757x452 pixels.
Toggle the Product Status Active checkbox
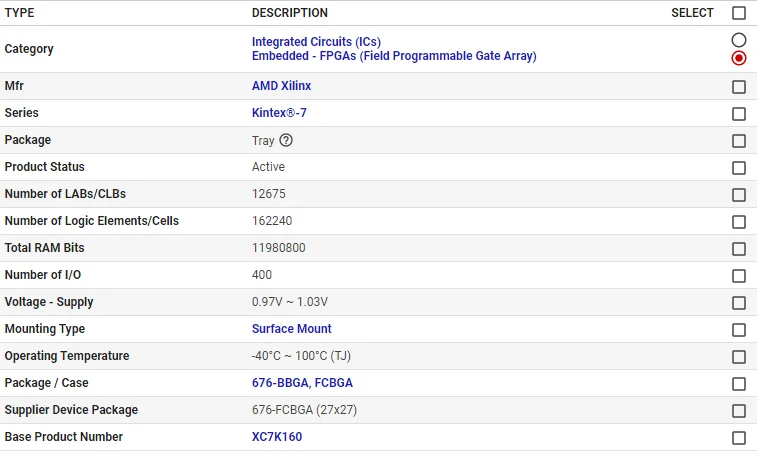[739, 168]
